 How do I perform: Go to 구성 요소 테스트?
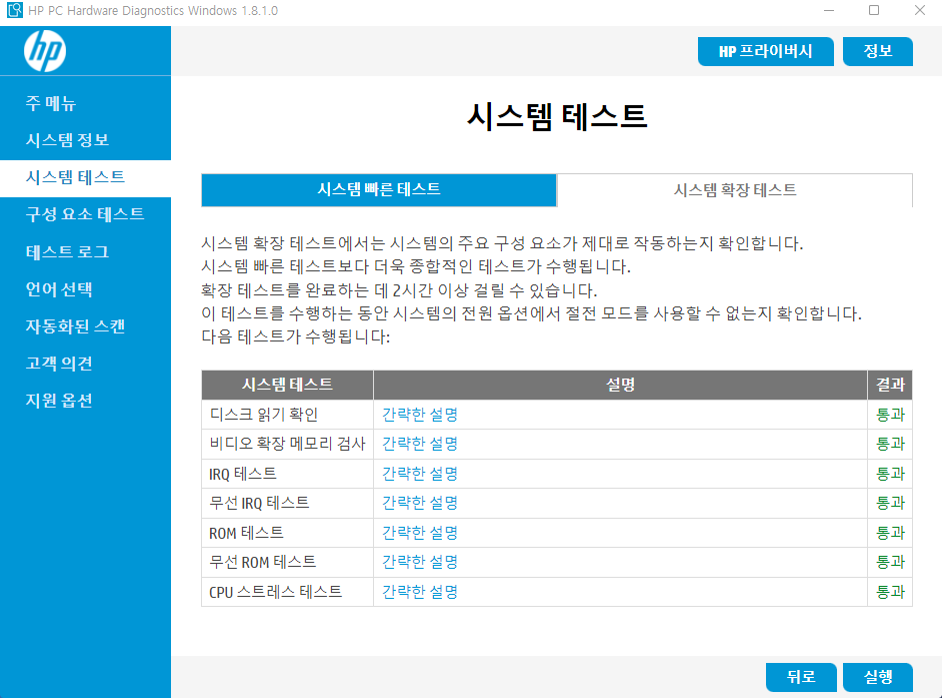point(85,215)
